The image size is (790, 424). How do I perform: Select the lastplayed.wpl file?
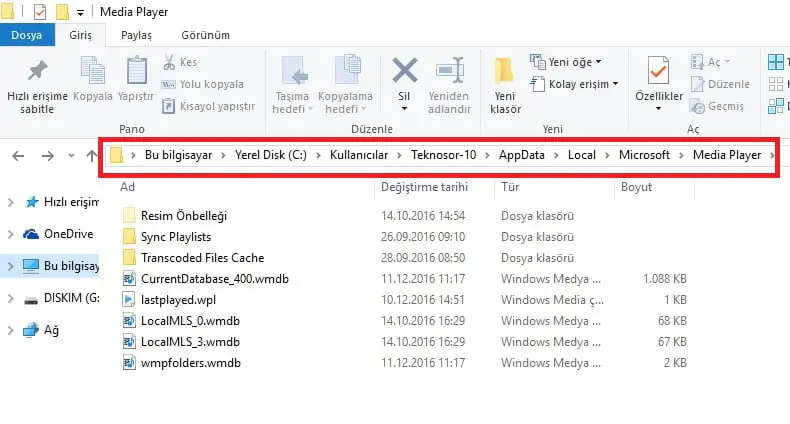(180, 299)
